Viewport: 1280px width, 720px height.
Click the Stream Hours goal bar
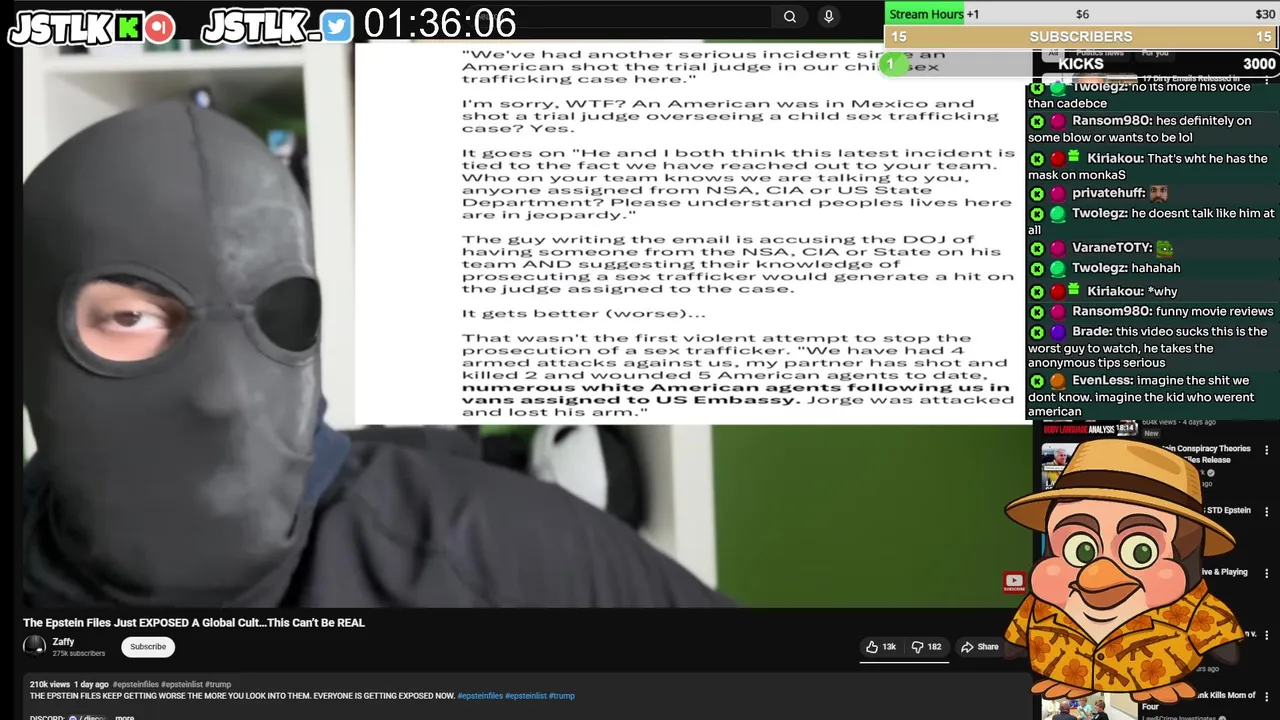coord(1082,14)
